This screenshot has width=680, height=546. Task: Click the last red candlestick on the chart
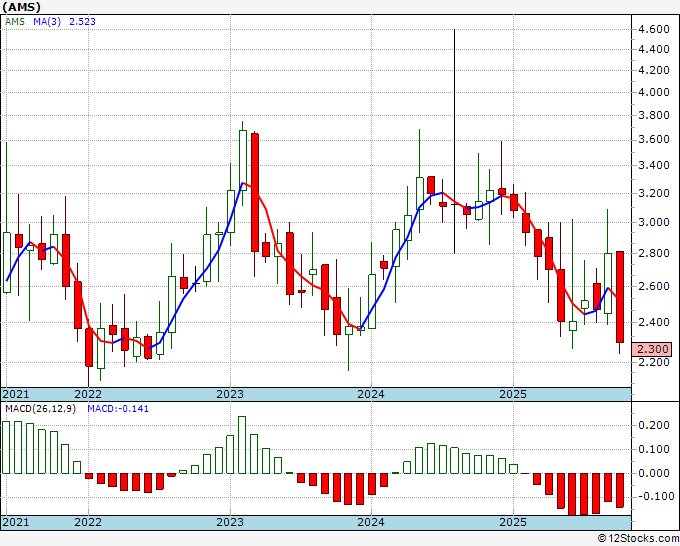pos(620,296)
